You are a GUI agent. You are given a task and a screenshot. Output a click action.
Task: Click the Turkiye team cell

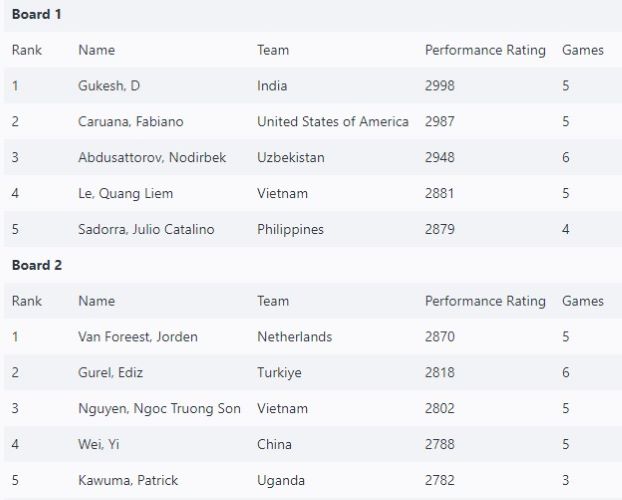[x=279, y=373]
